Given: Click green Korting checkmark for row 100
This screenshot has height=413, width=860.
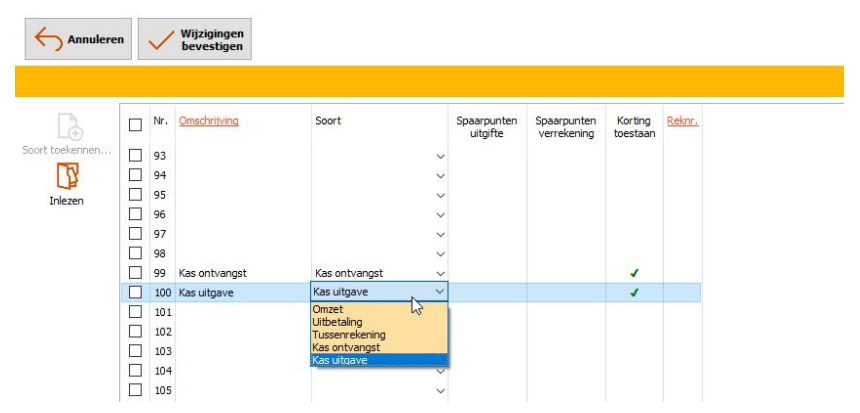Looking at the screenshot, I should (x=634, y=292).
